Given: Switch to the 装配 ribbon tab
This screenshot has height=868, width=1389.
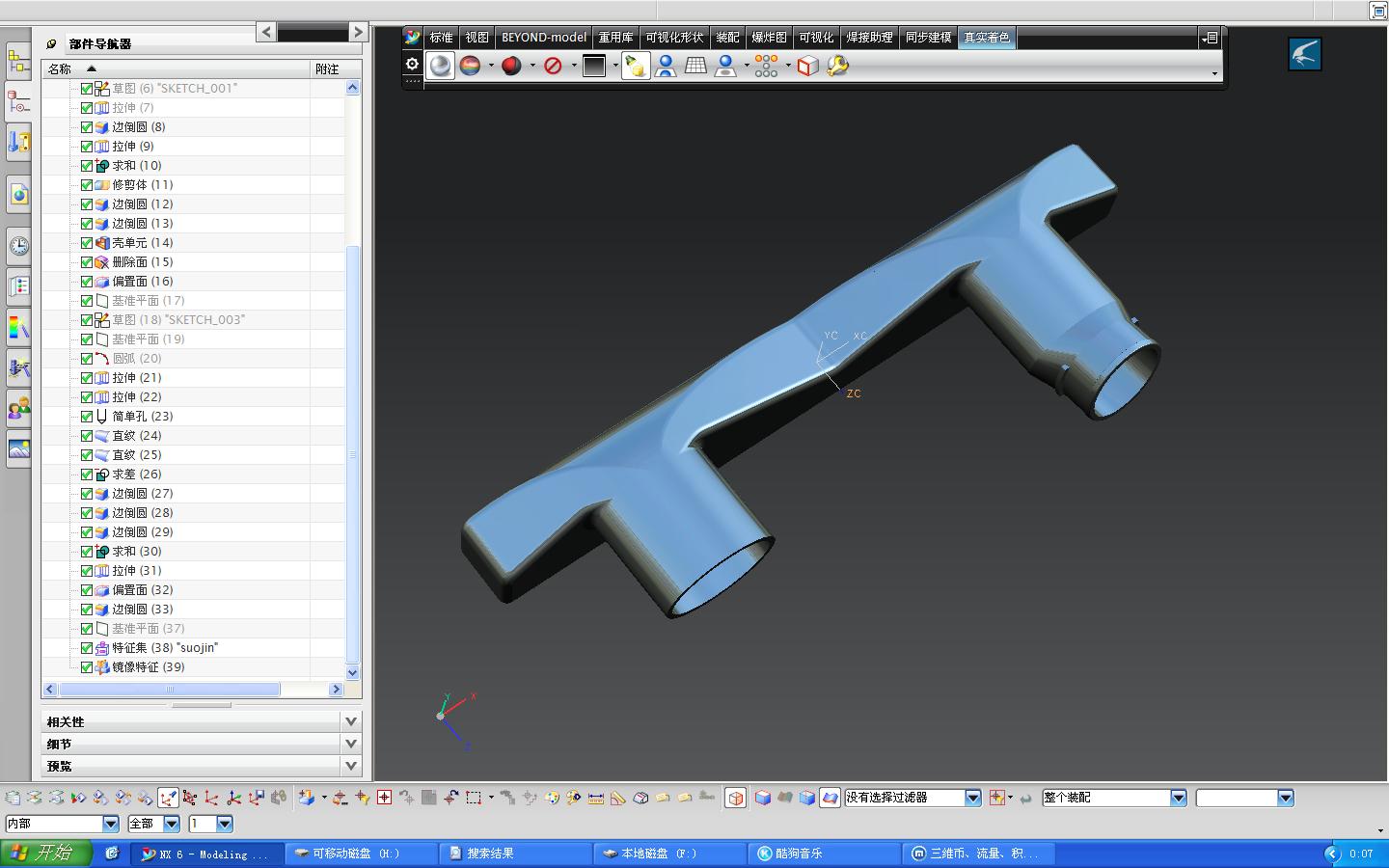Looking at the screenshot, I should pos(727,38).
